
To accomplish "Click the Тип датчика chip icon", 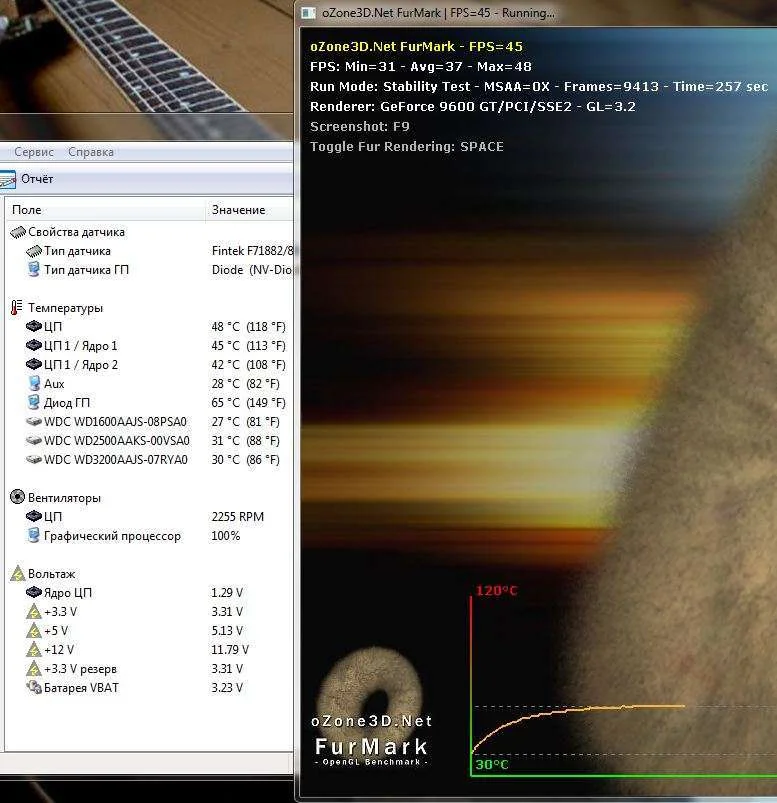I will tap(34, 251).
